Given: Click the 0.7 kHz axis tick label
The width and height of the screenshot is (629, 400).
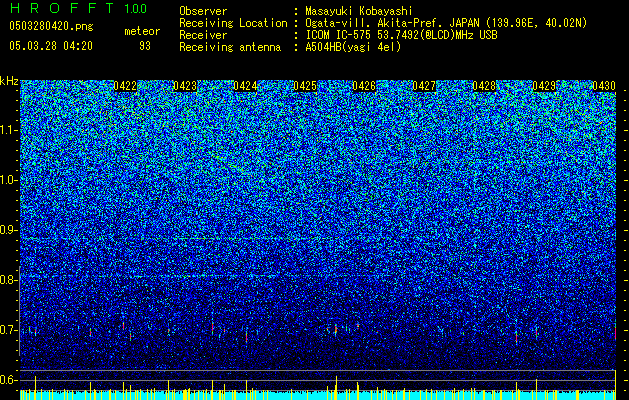Looking at the screenshot, I should (x=9, y=330).
